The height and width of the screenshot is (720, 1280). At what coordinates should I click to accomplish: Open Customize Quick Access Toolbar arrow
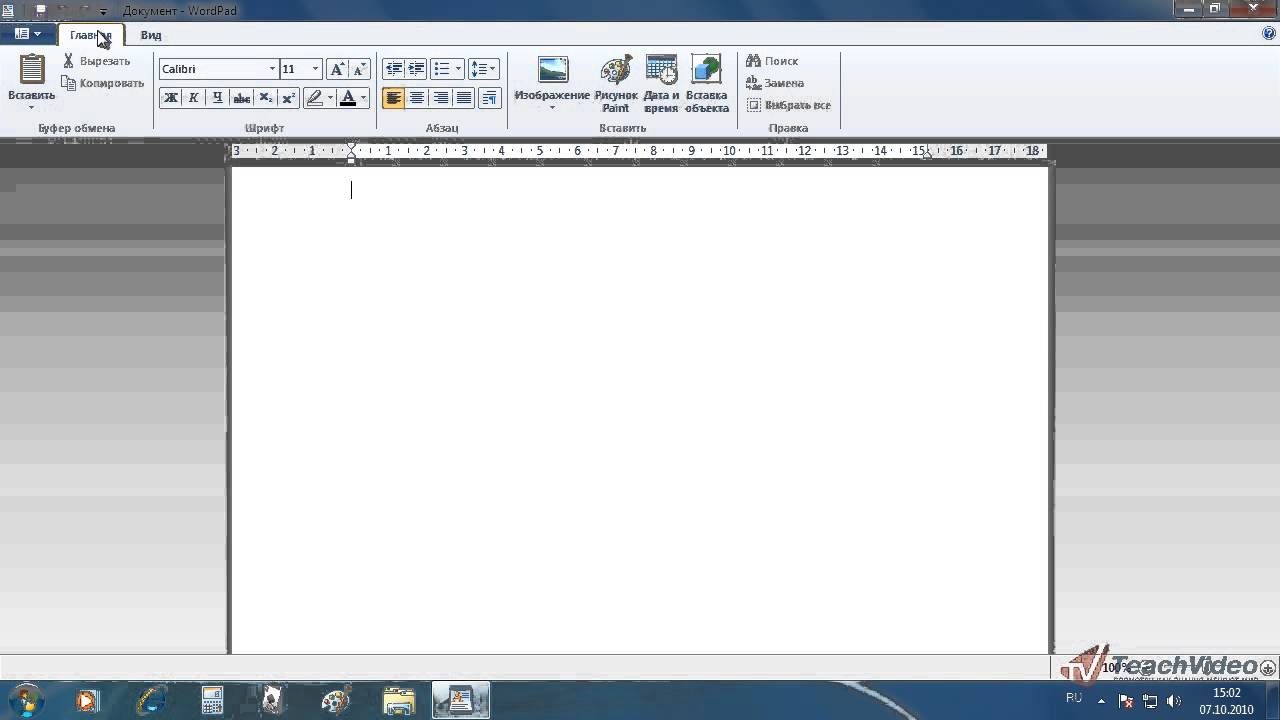pyautogui.click(x=103, y=11)
